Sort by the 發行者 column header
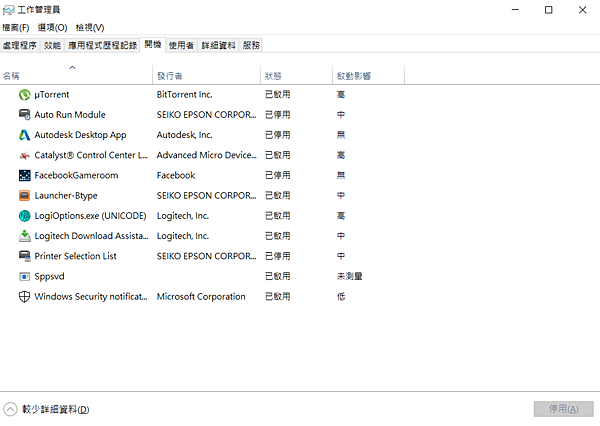Viewport: 600px width, 426px height. pyautogui.click(x=207, y=75)
